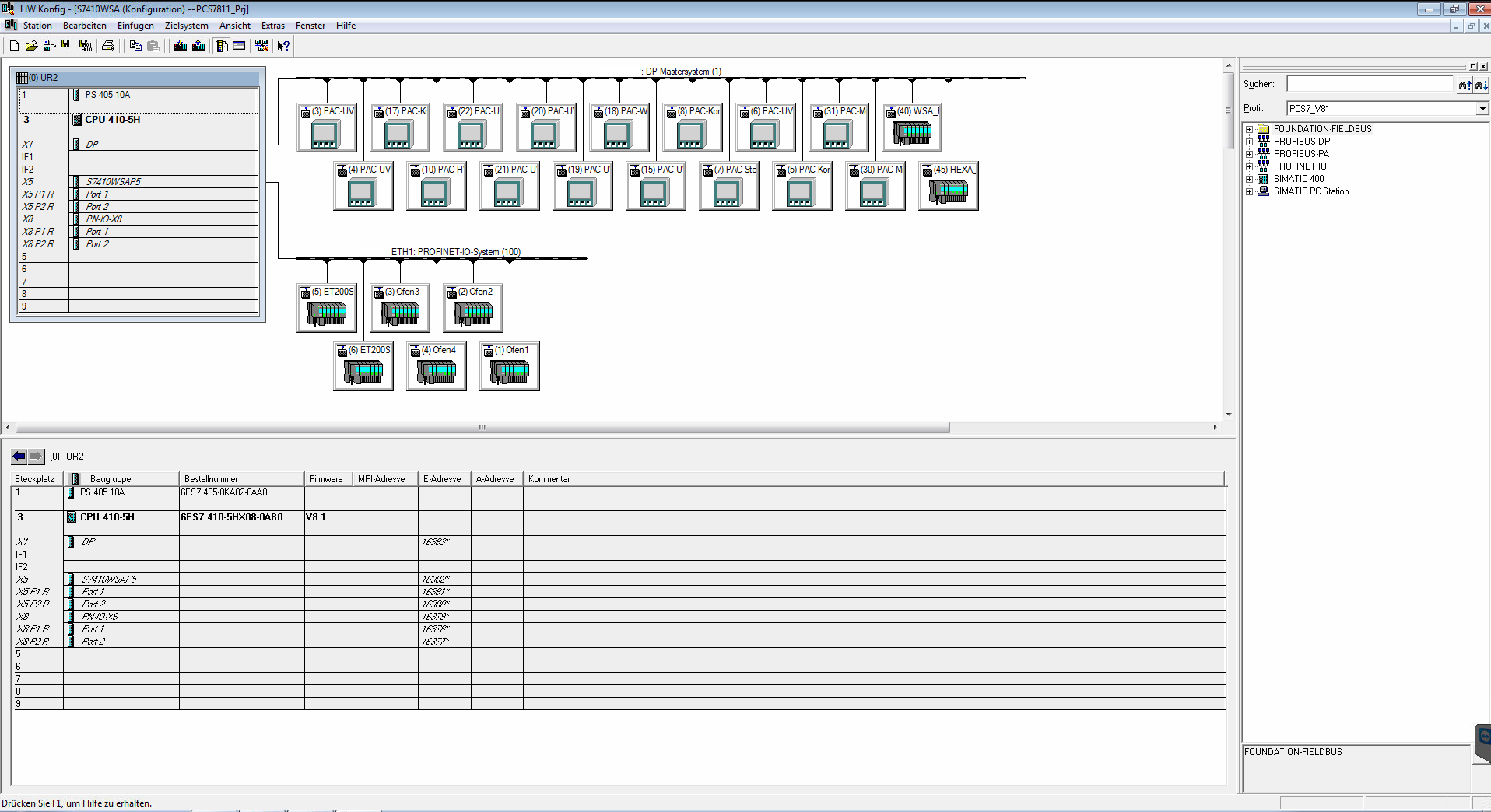Select the (10) PAC-H device icon

click(x=437, y=187)
